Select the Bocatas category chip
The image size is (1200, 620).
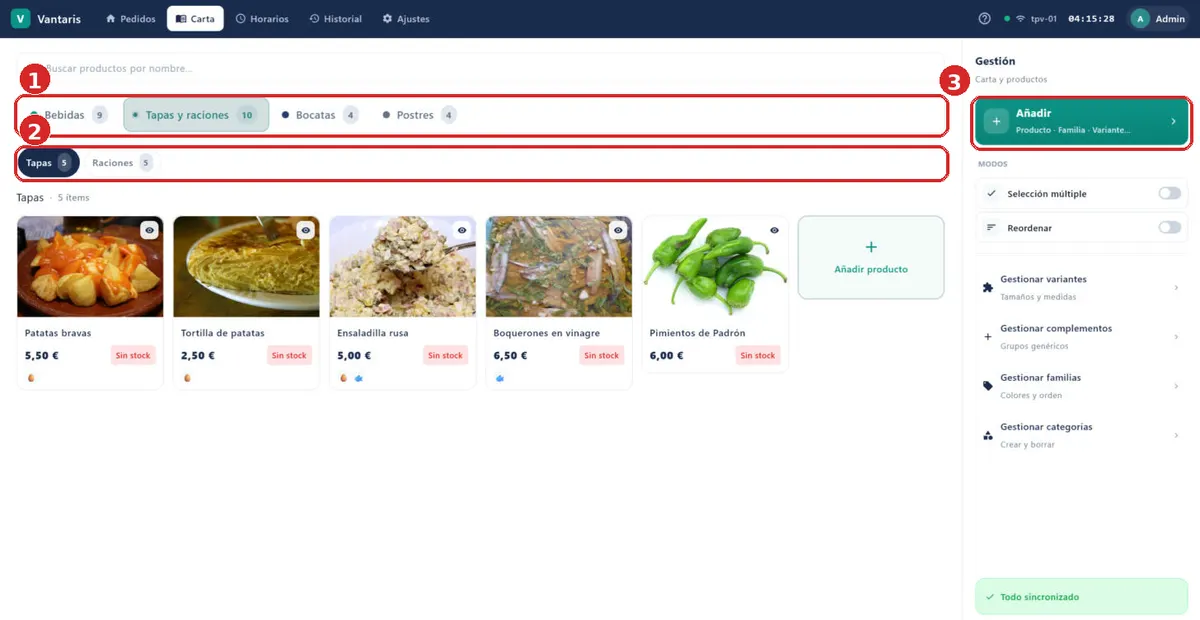pos(320,115)
